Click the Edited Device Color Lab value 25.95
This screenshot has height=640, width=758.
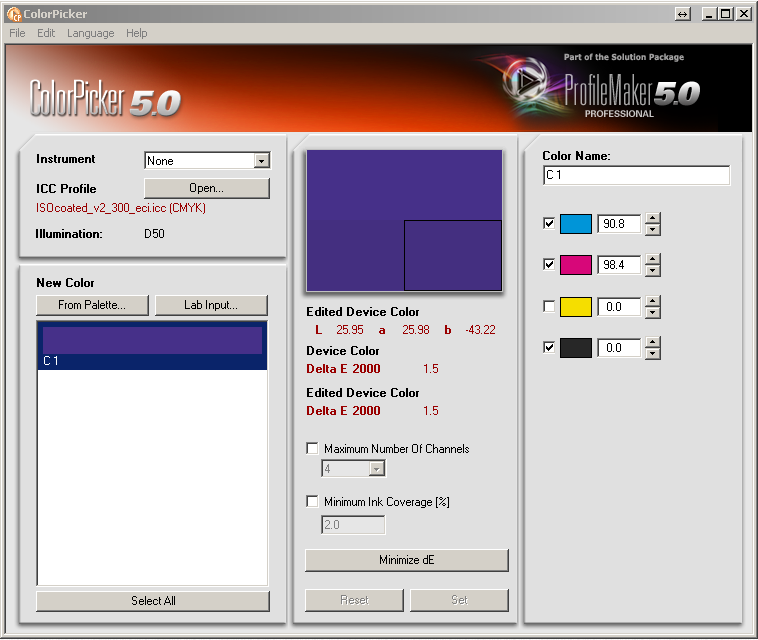coord(350,330)
